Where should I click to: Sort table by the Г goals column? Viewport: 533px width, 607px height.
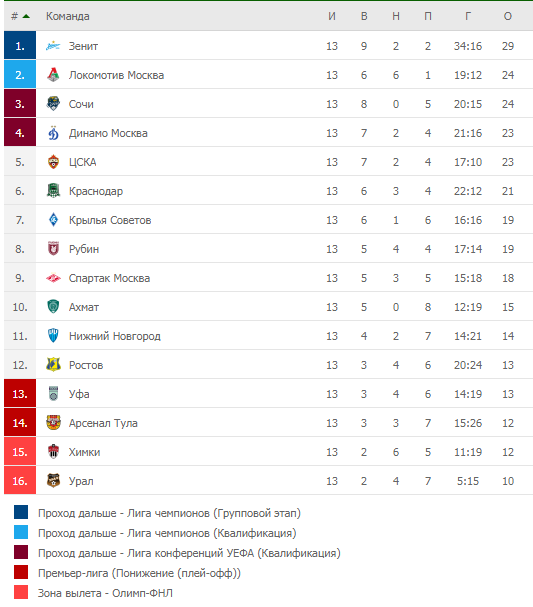coord(468,16)
